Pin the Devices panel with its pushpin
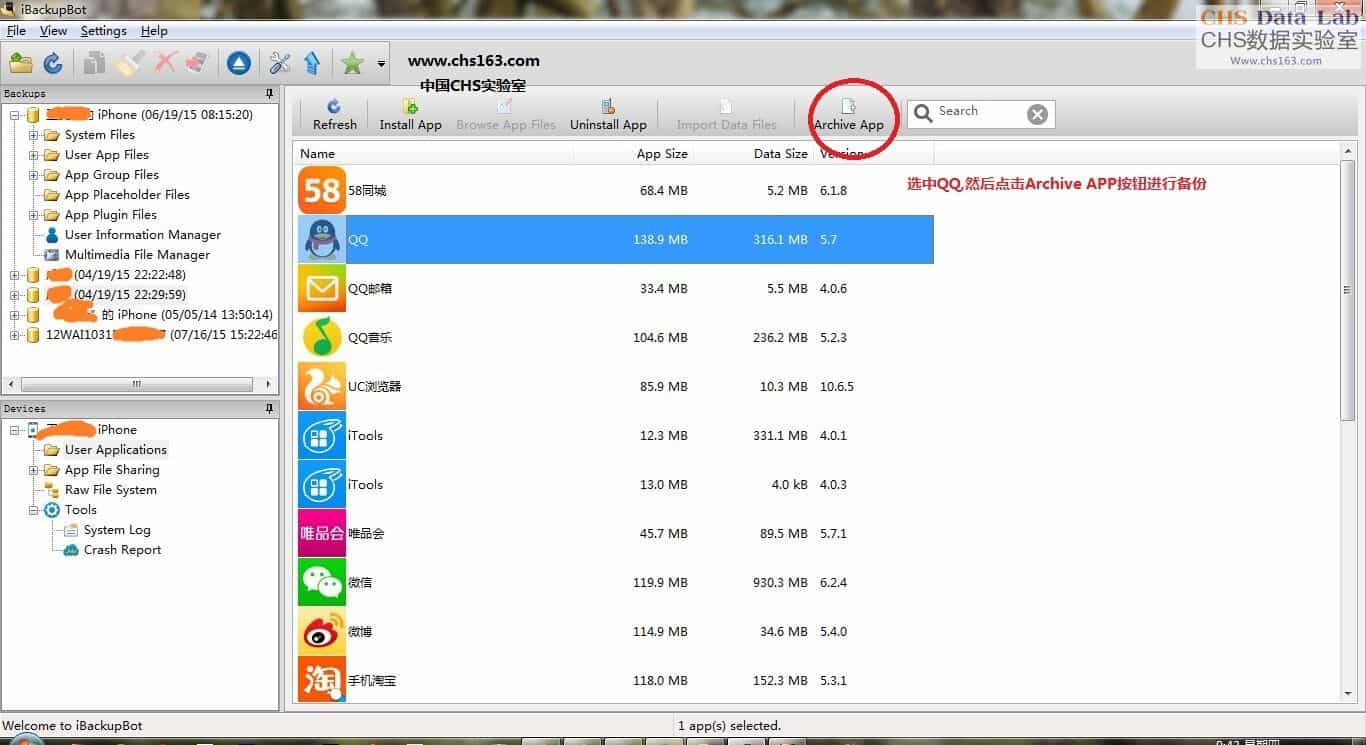This screenshot has height=745, width=1366. click(x=269, y=408)
